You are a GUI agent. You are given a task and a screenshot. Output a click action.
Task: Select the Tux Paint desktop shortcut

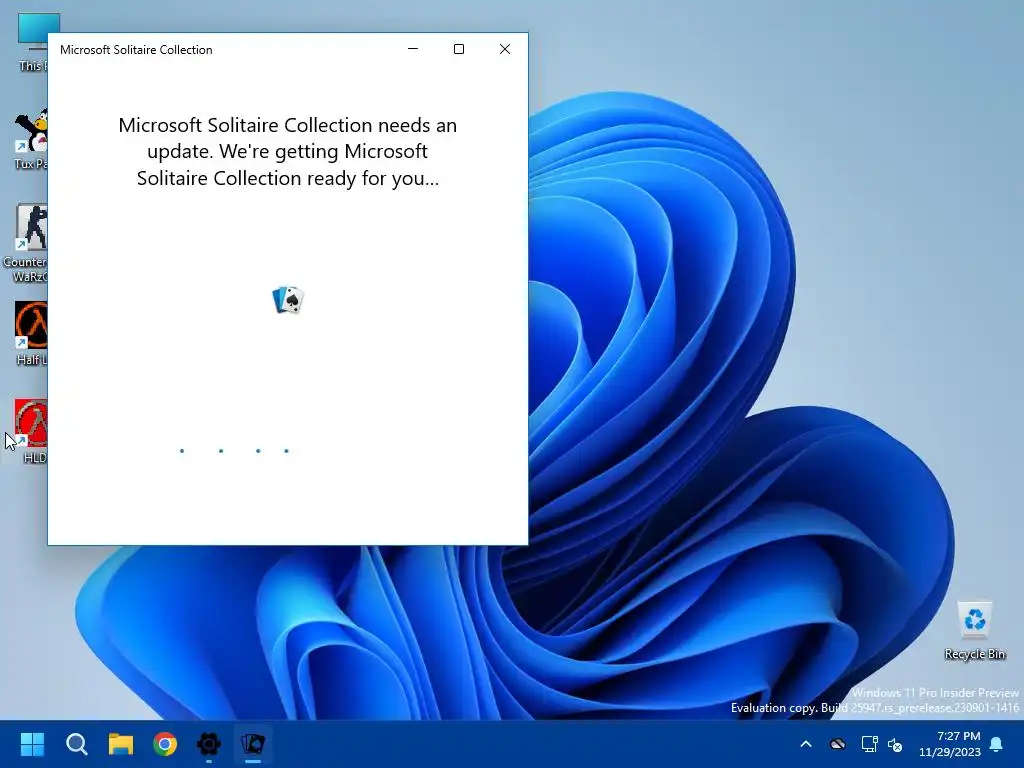pyautogui.click(x=31, y=139)
